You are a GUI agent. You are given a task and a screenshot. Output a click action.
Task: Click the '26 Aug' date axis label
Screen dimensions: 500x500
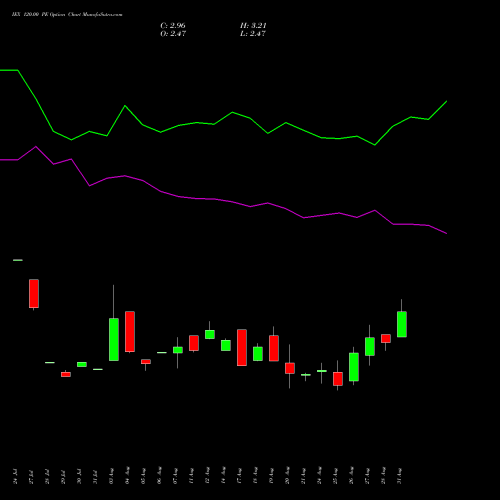(351, 476)
